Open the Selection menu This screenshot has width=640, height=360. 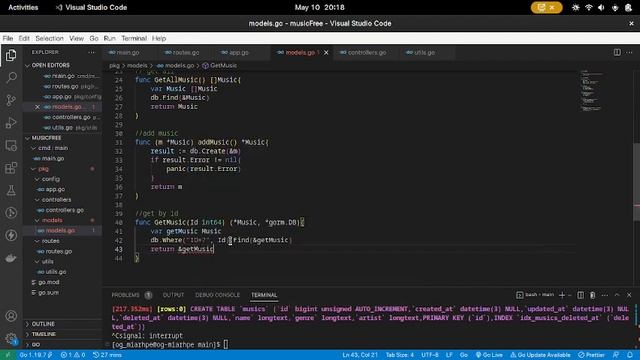point(49,38)
